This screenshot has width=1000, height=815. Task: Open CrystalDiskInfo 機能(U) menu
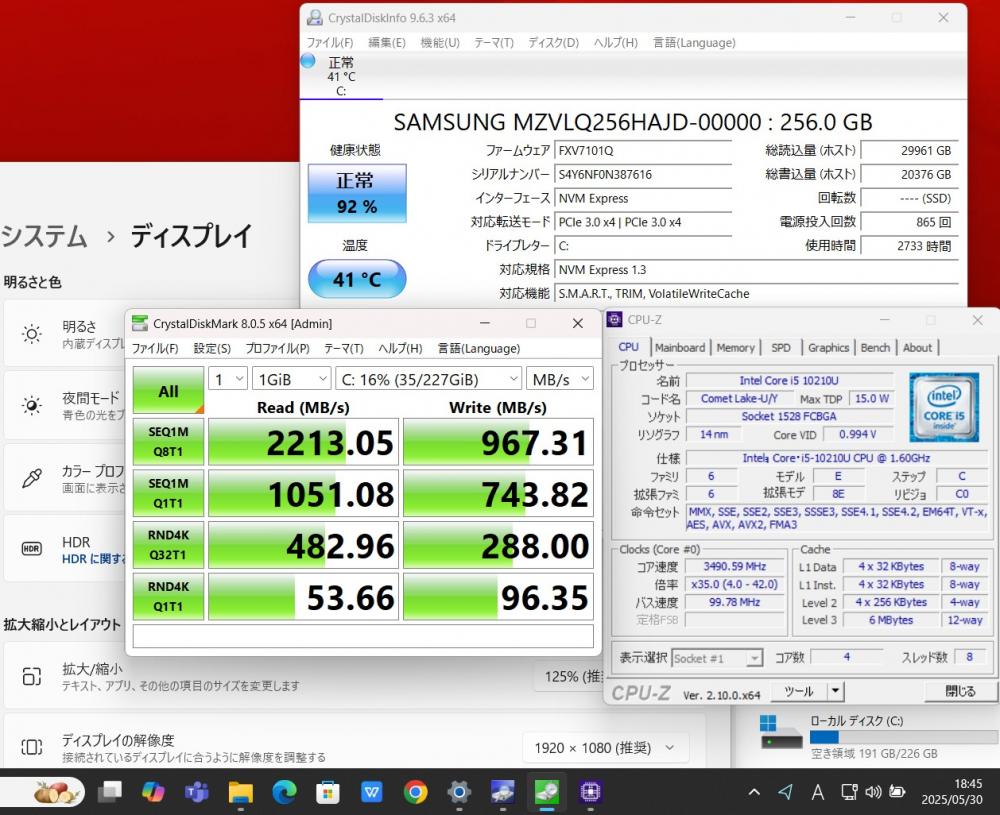439,43
